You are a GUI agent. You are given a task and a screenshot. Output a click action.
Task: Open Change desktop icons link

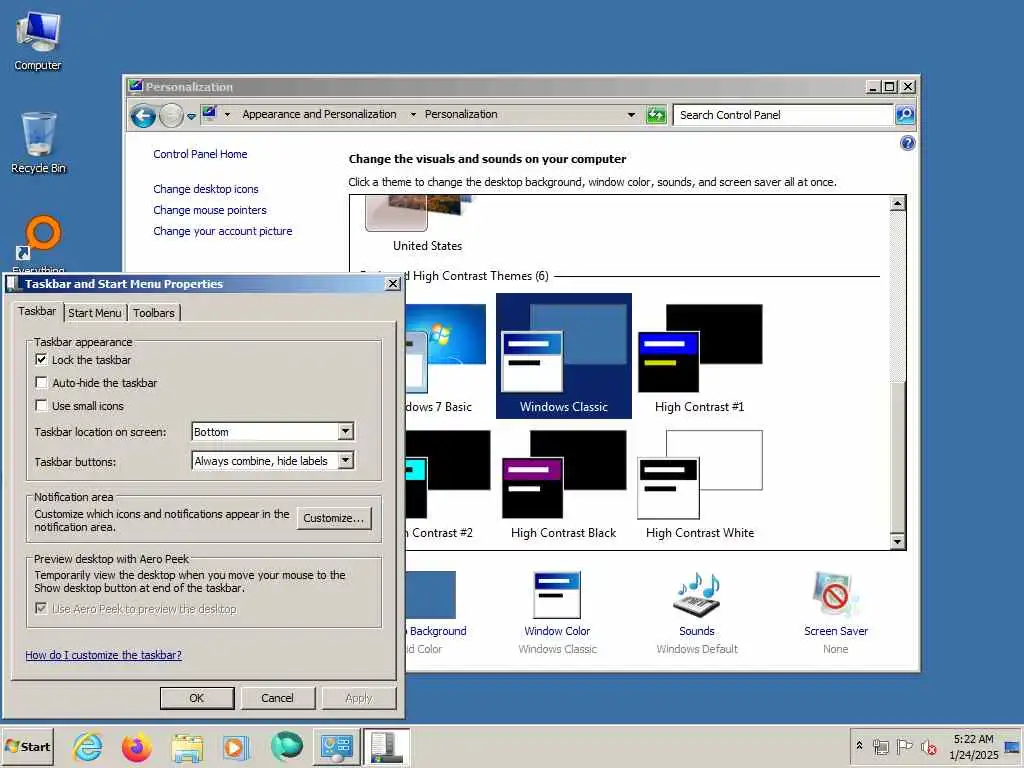(x=206, y=189)
